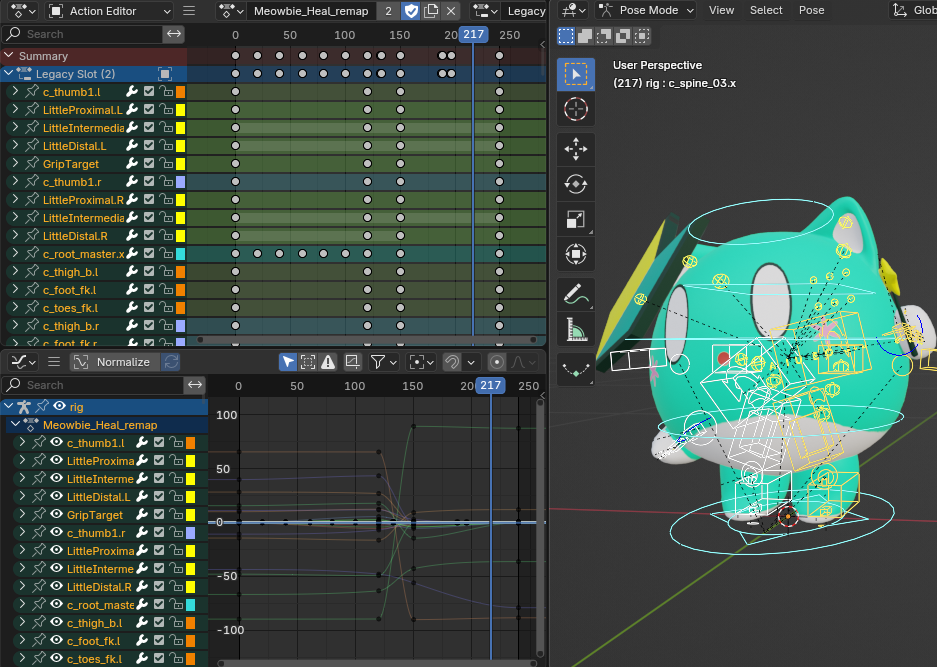Toggle the checkbox on Action Editor LittleDistal.L channel
Screen dimensions: 937x667
[x=149, y=145]
